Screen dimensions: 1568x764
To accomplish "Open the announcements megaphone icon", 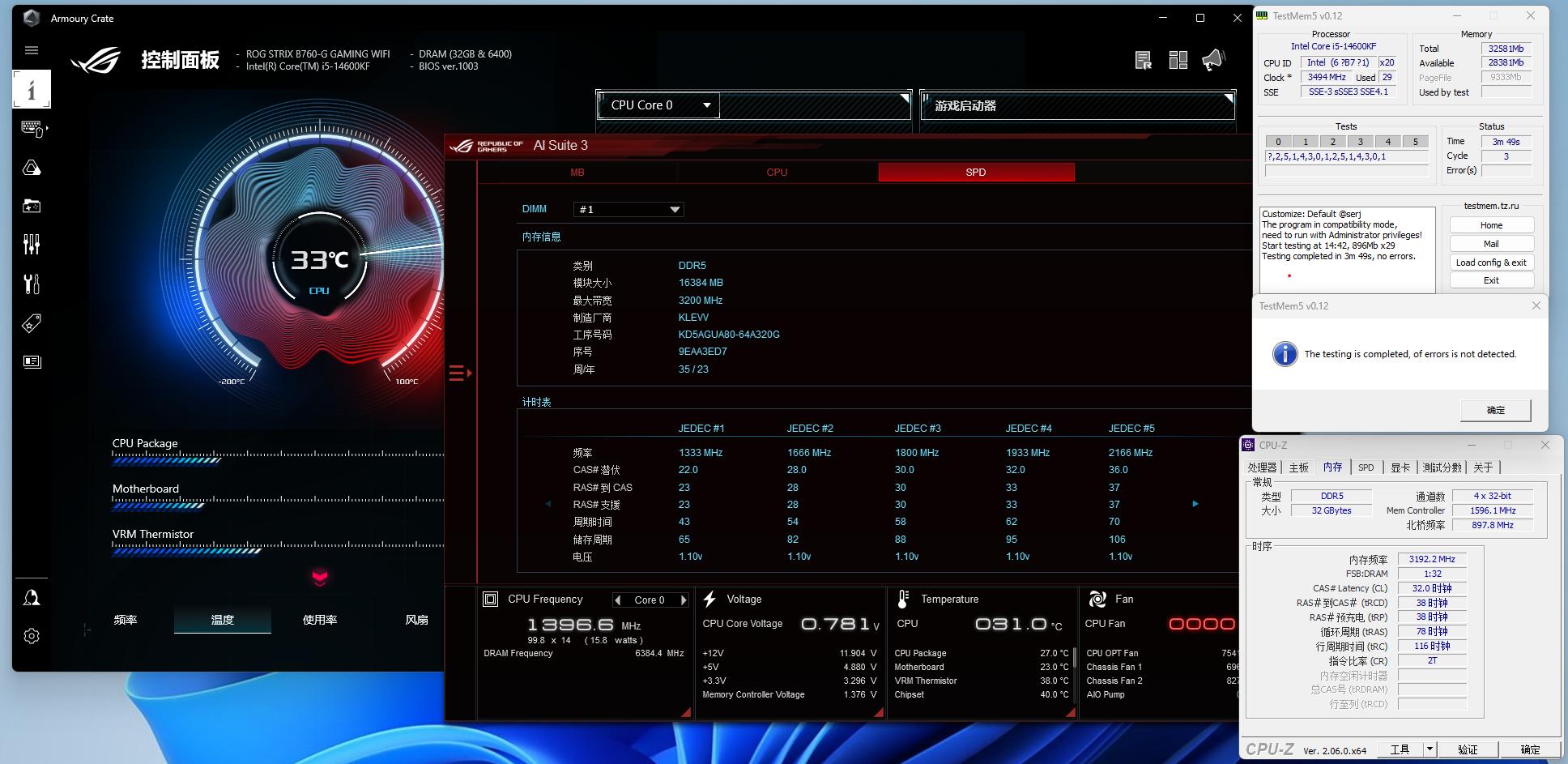I will [x=1213, y=60].
